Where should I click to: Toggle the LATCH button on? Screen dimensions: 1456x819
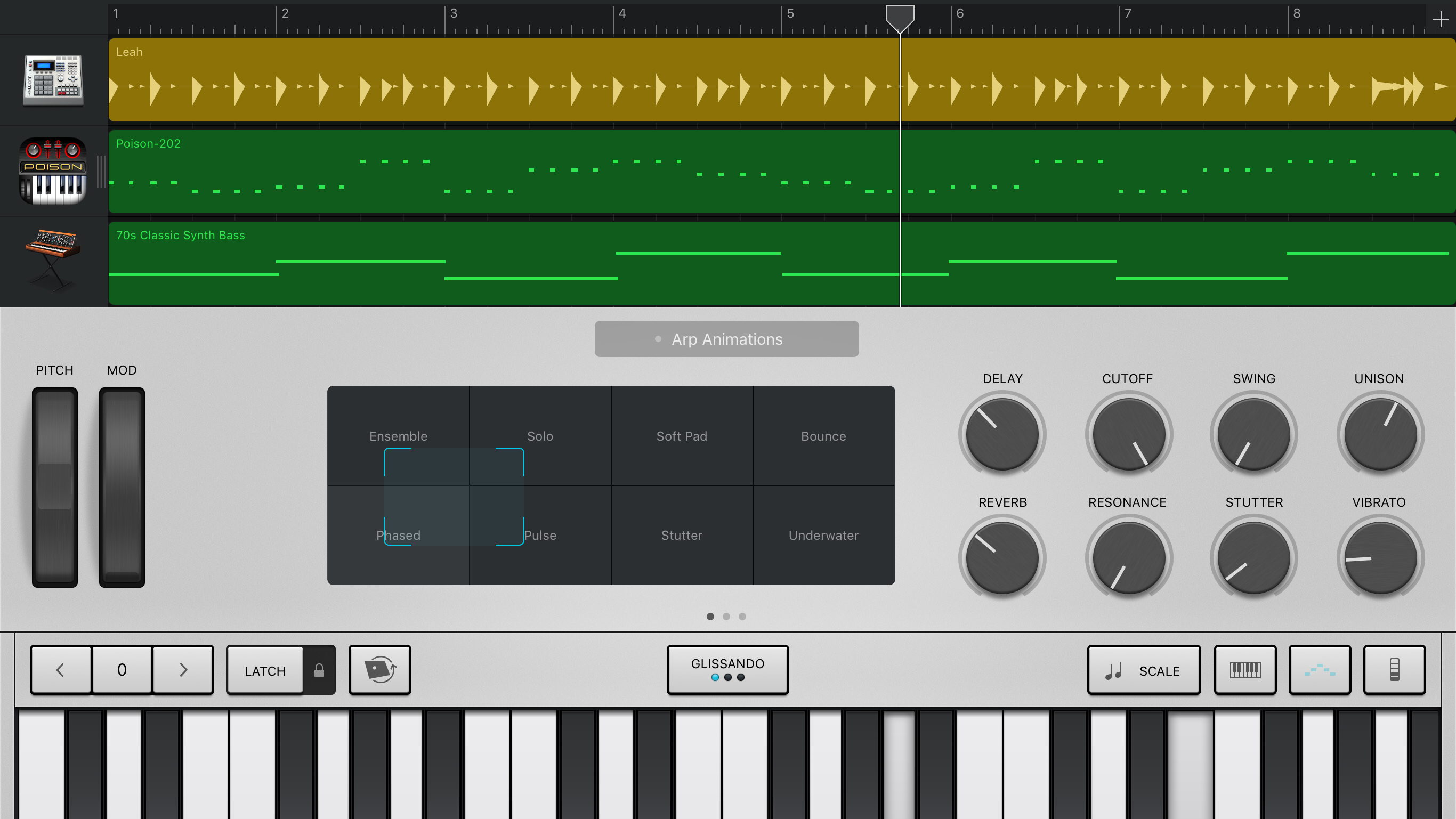coord(264,670)
